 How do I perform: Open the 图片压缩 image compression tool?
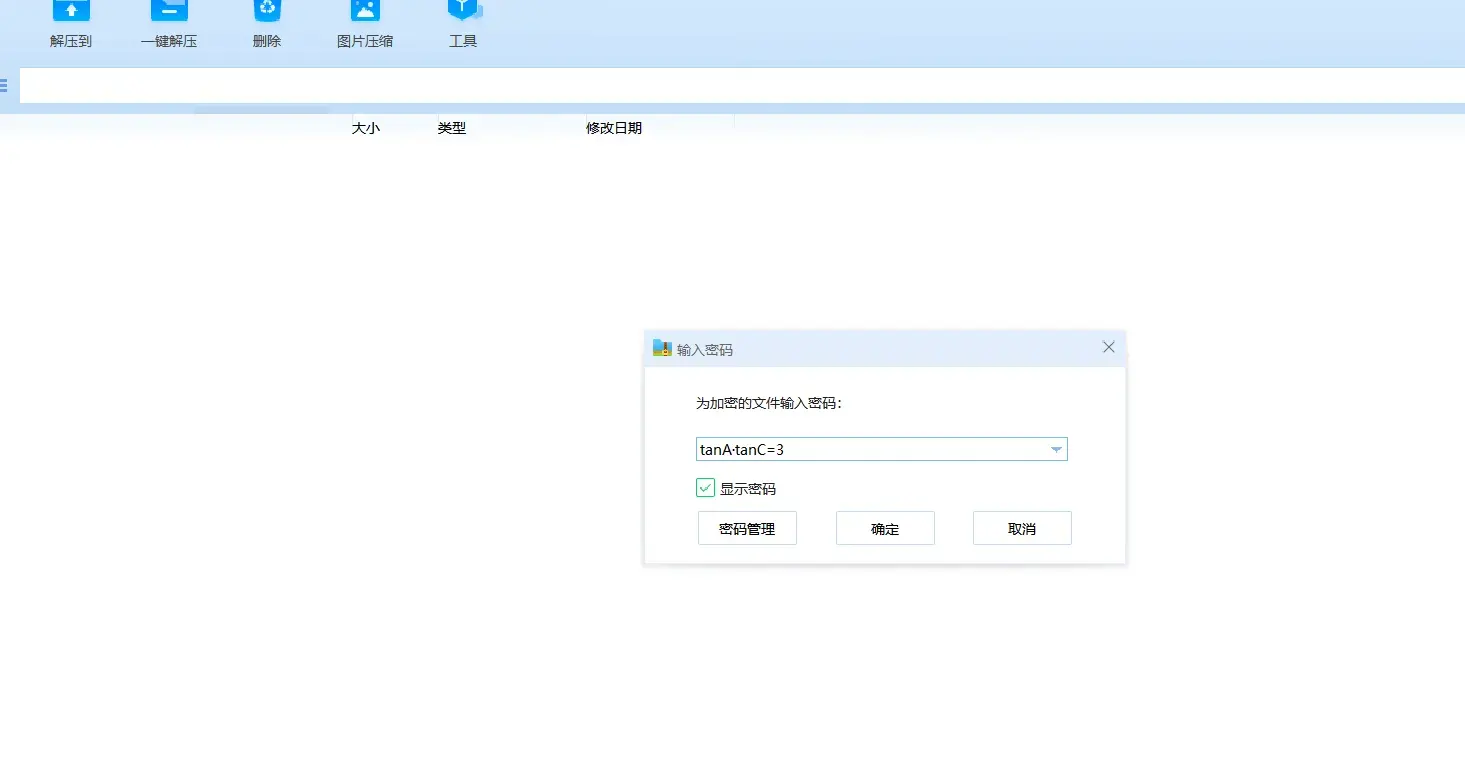[365, 24]
